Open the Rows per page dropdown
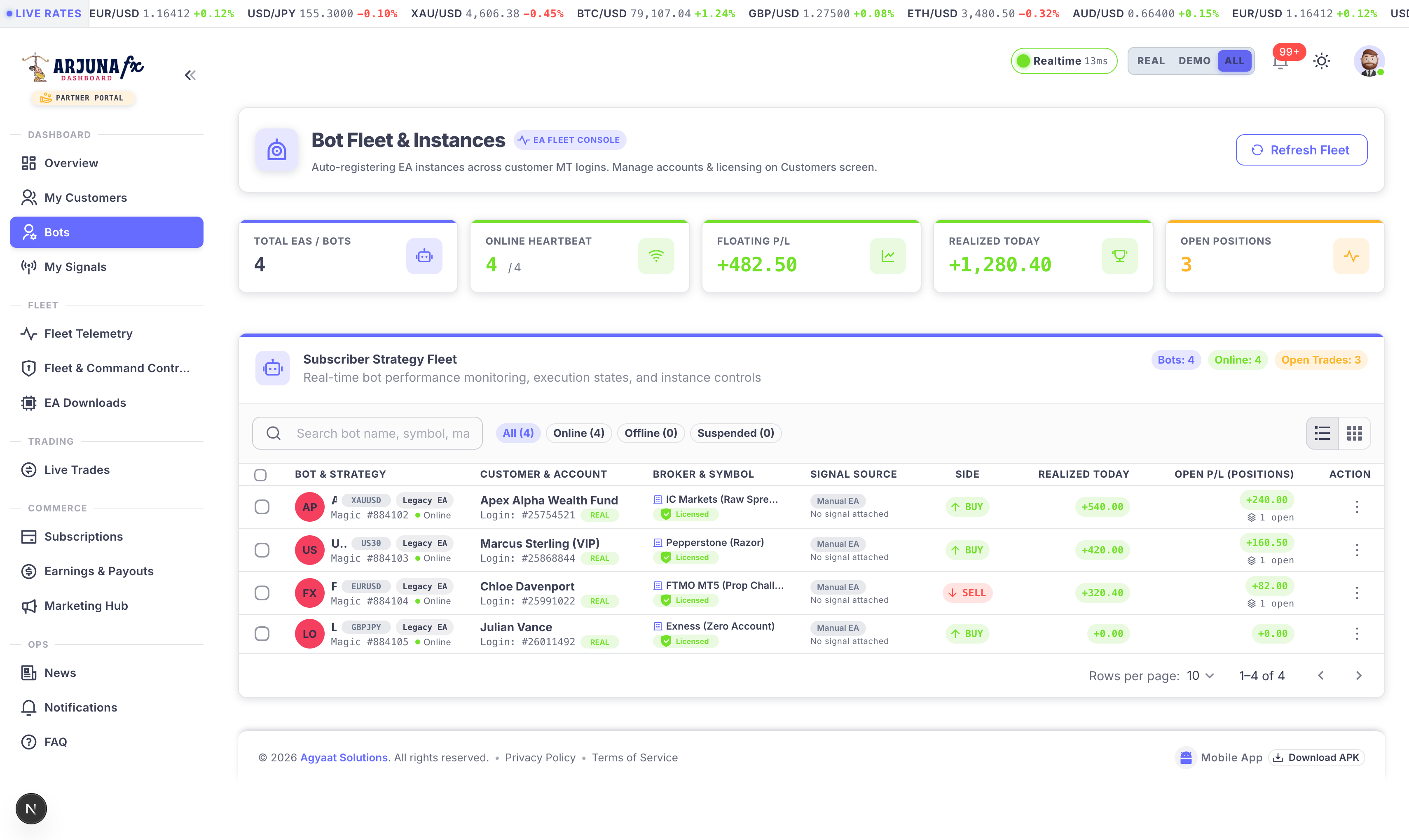 (1201, 675)
